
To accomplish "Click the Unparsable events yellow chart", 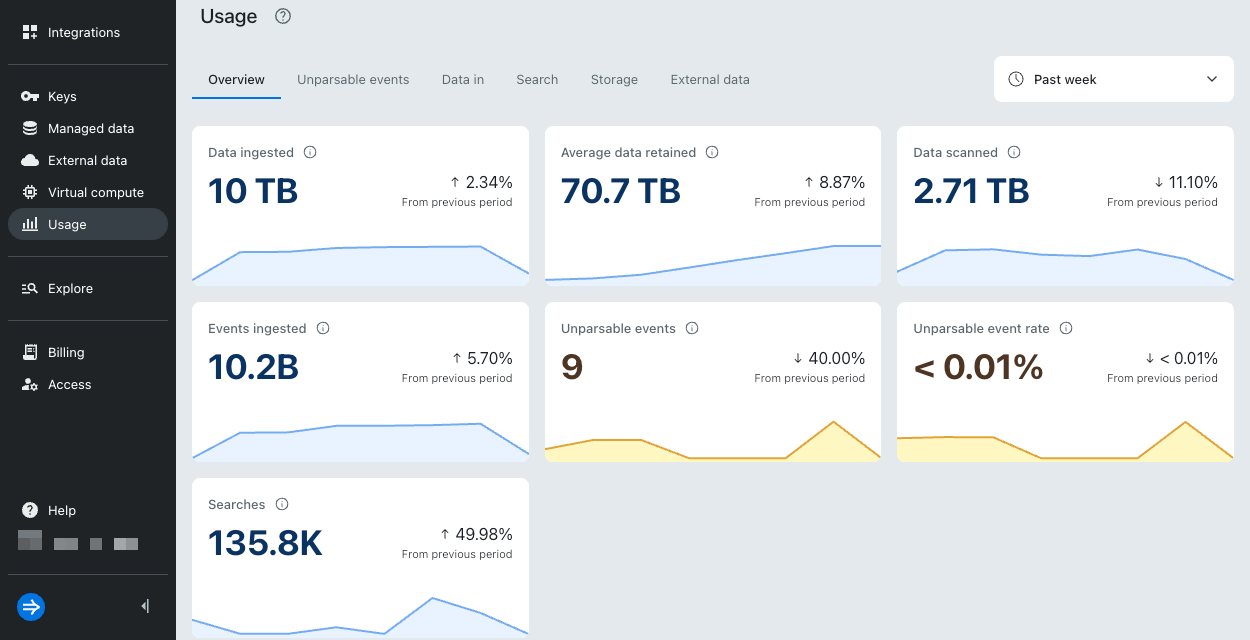I will [713, 440].
